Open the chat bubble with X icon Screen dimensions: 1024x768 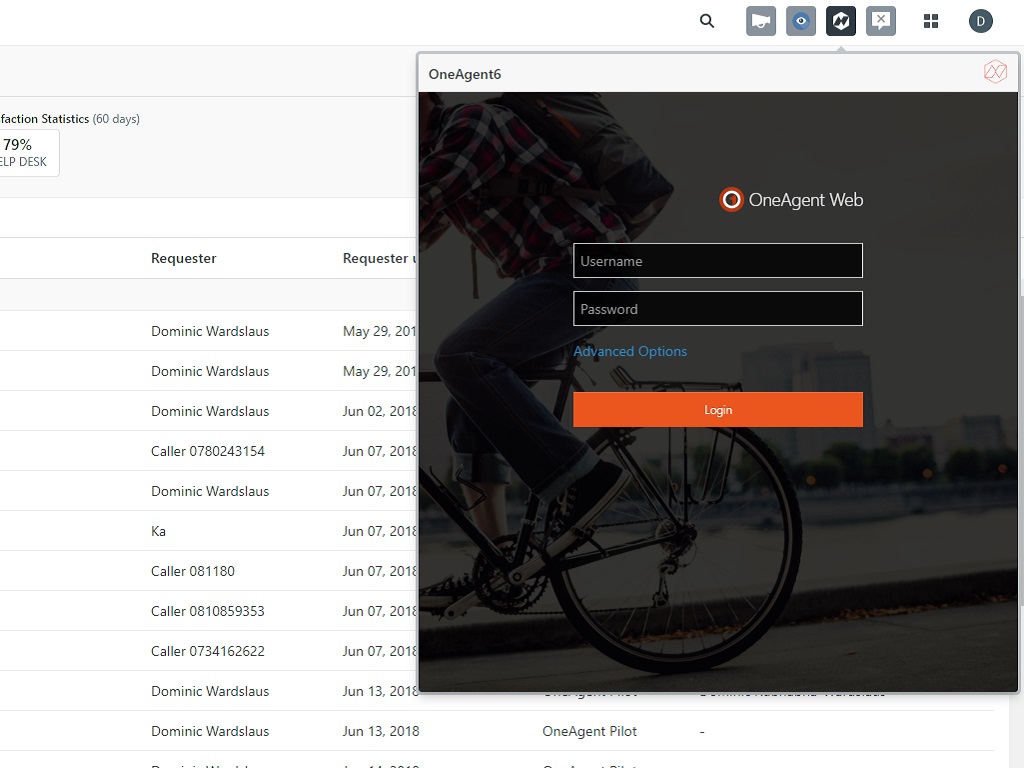881,21
